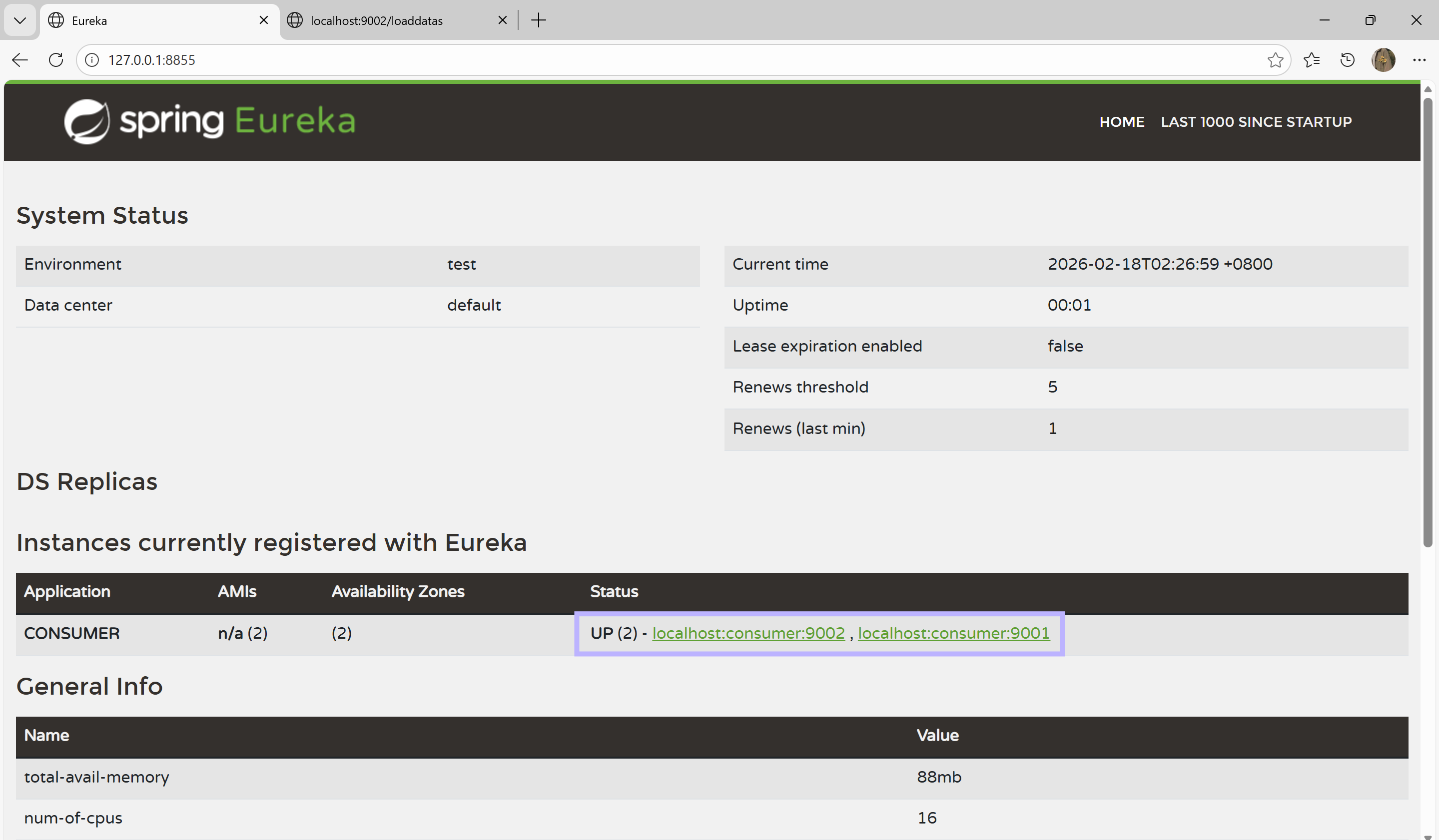Click the General Info heading

[x=89, y=686]
